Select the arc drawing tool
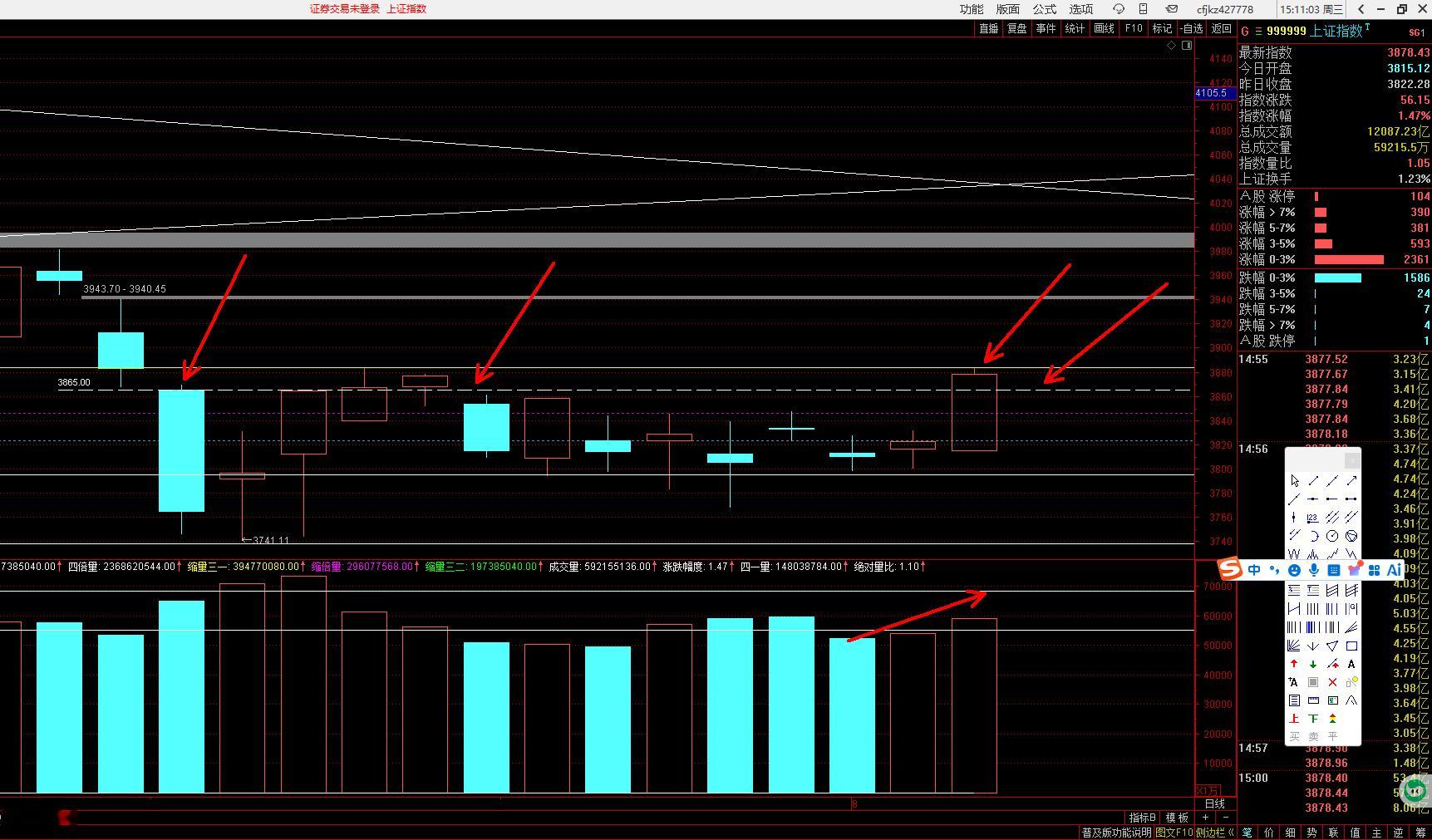 1313,536
